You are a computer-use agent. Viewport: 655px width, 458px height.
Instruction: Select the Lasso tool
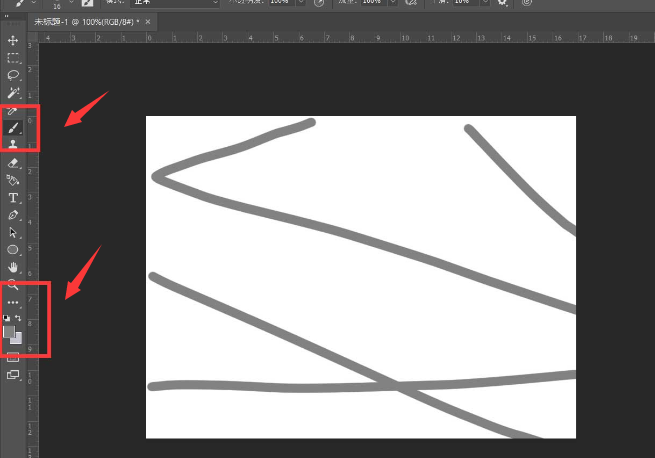point(13,75)
